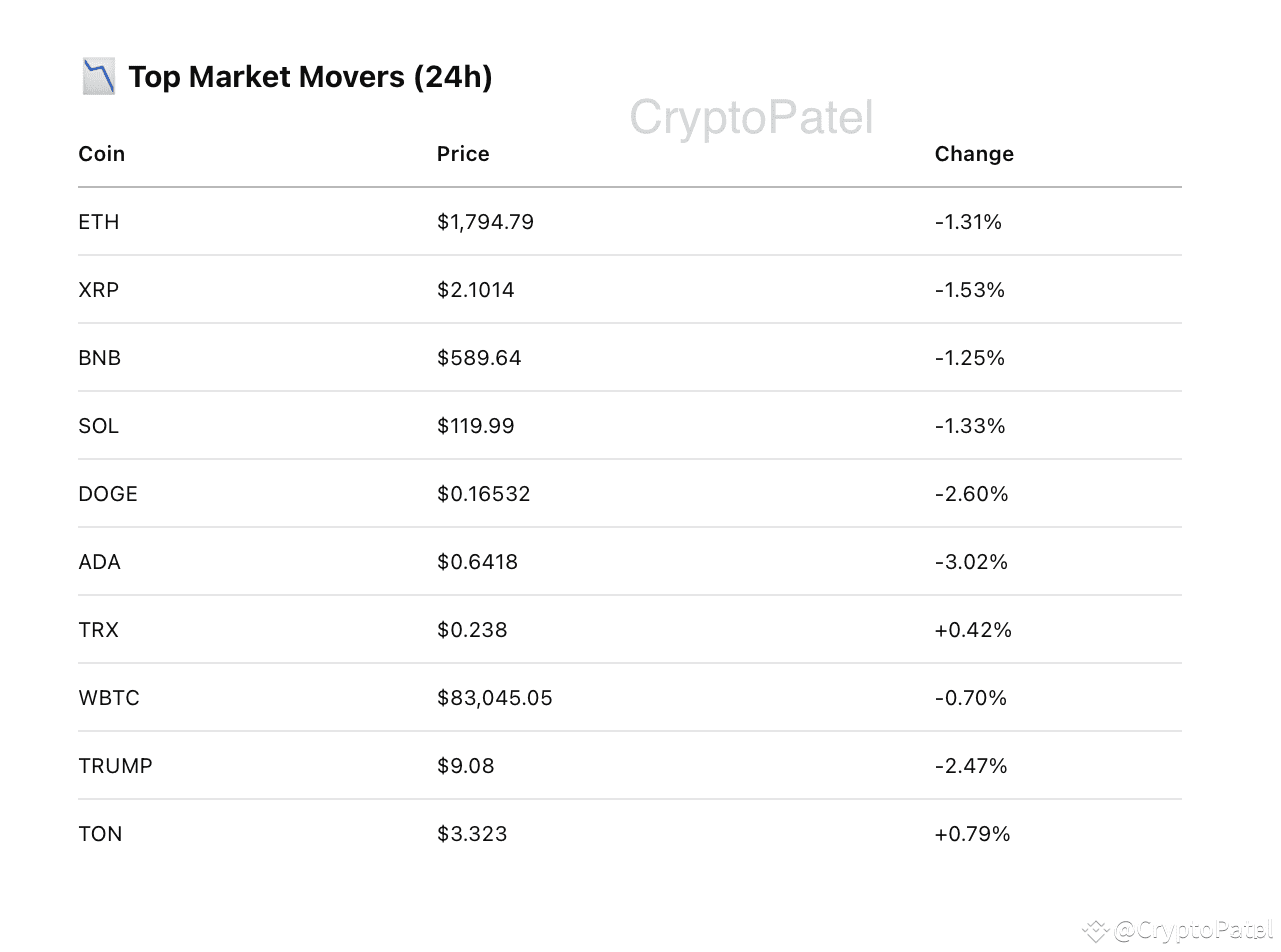
Task: Click the @CryptoPatel watermark handle
Action: pos(1195,932)
